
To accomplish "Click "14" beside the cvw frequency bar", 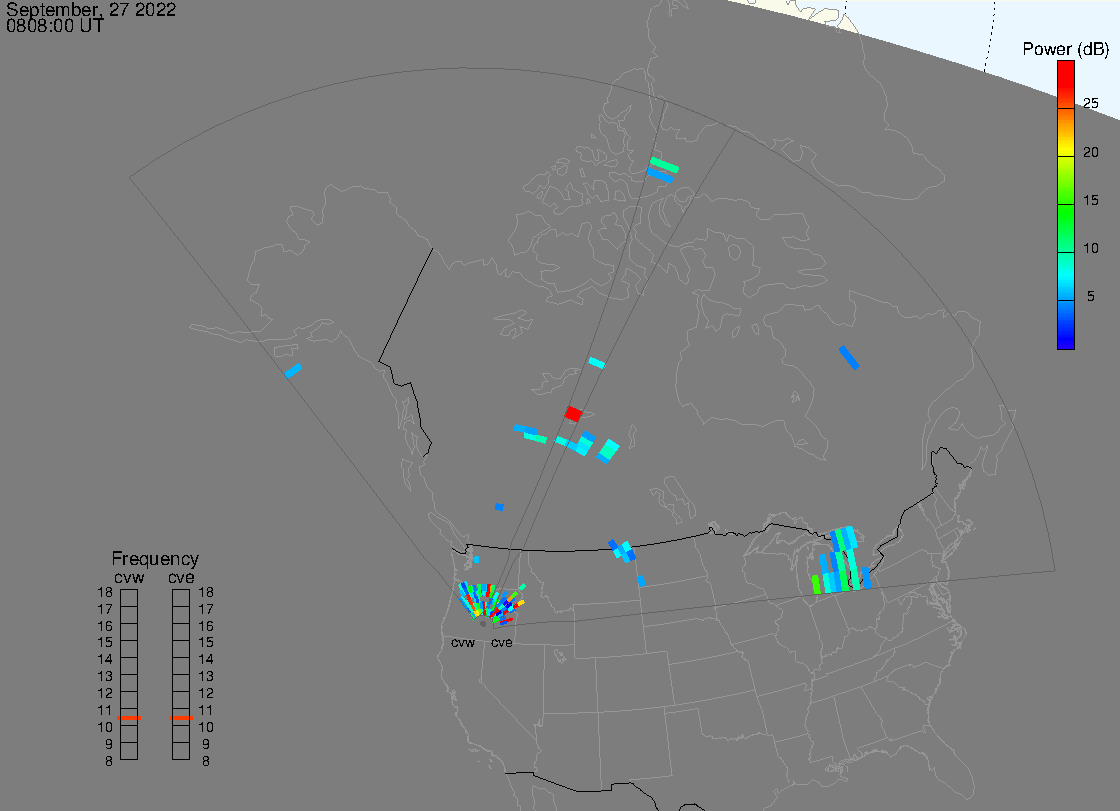I will [105, 660].
